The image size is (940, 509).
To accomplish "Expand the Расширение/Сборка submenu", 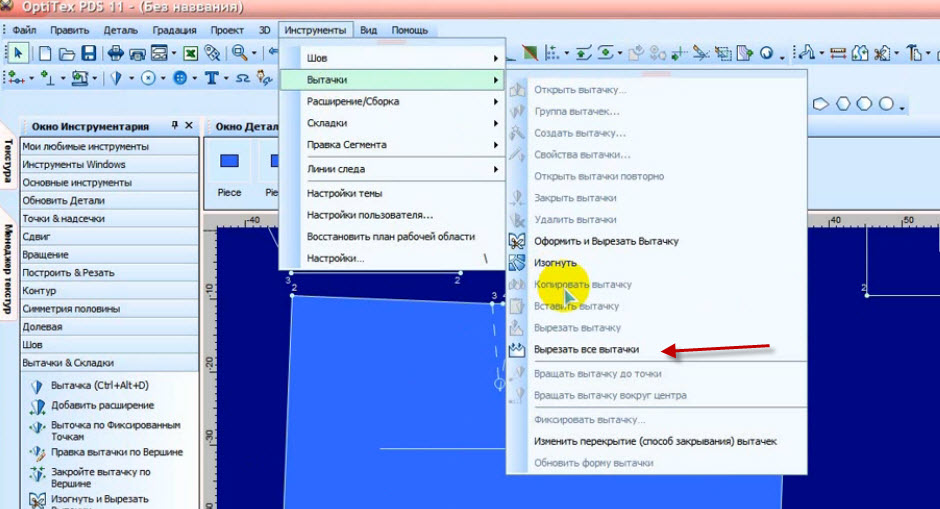I will coord(393,101).
